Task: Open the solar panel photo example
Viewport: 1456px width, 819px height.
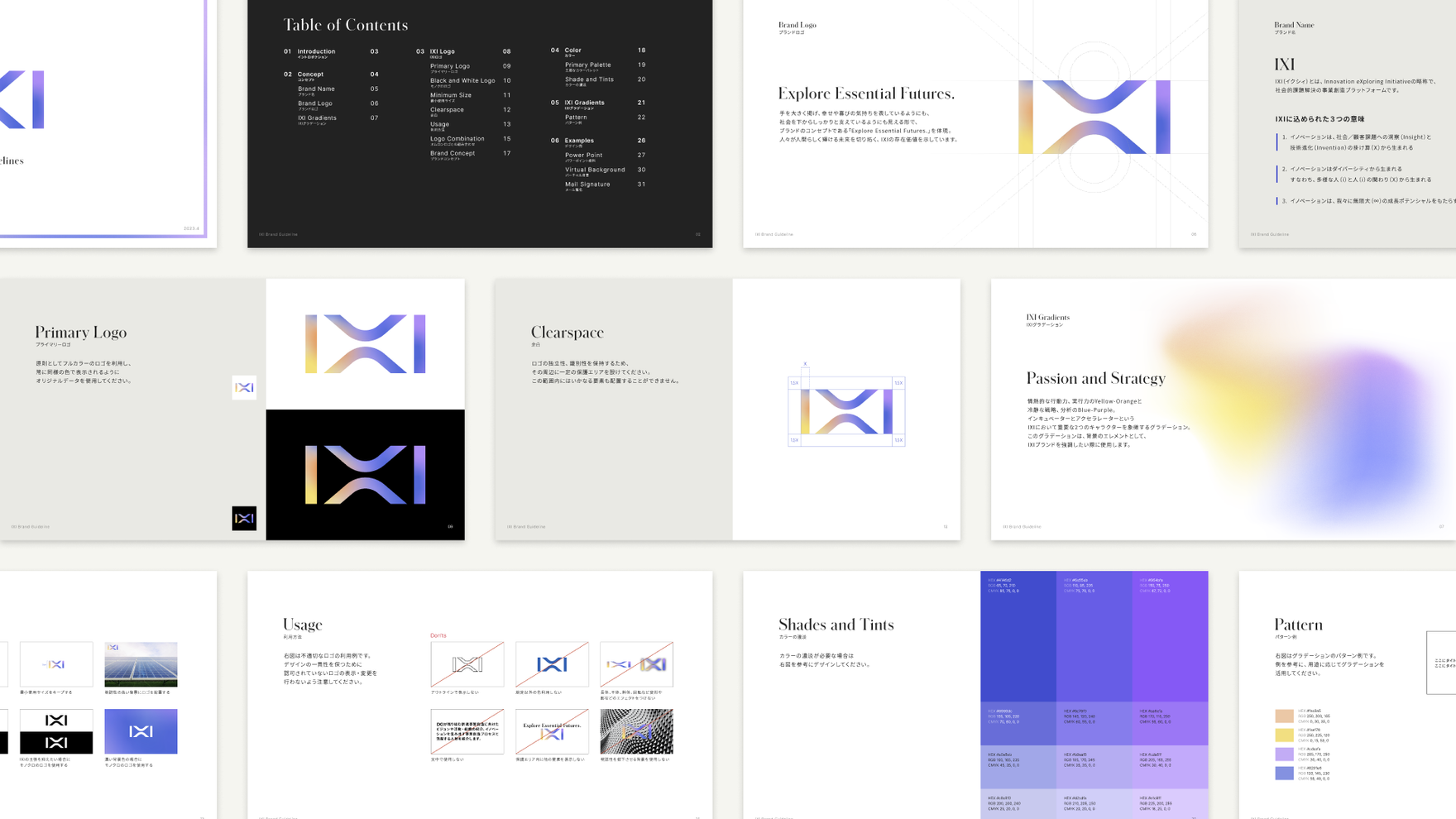Action: (x=141, y=664)
